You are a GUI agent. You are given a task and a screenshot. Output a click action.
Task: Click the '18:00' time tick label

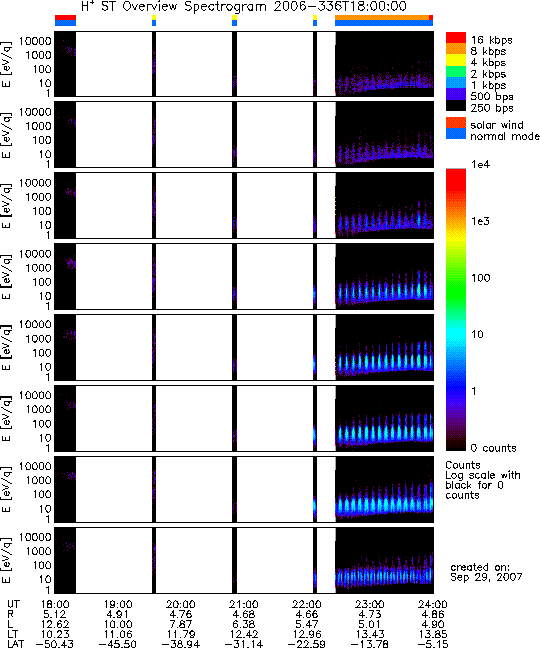click(x=55, y=604)
